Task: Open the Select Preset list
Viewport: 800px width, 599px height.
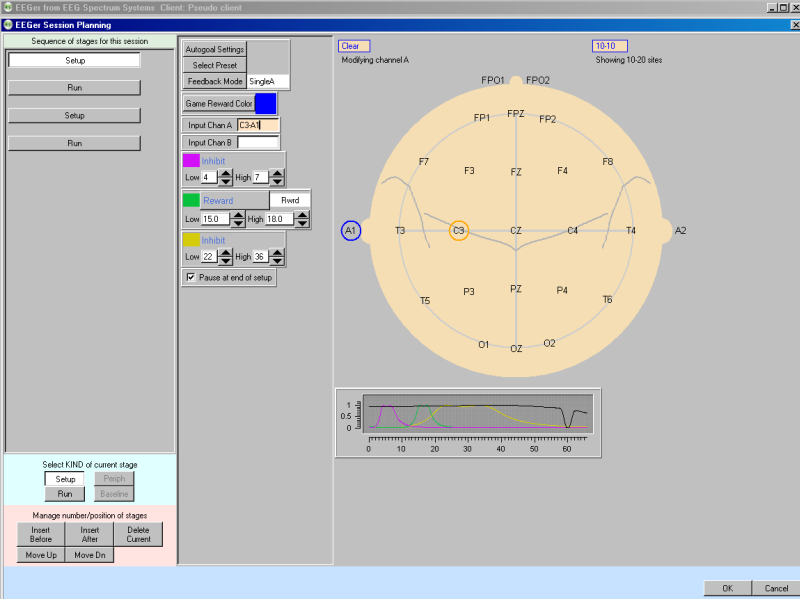Action: point(213,65)
